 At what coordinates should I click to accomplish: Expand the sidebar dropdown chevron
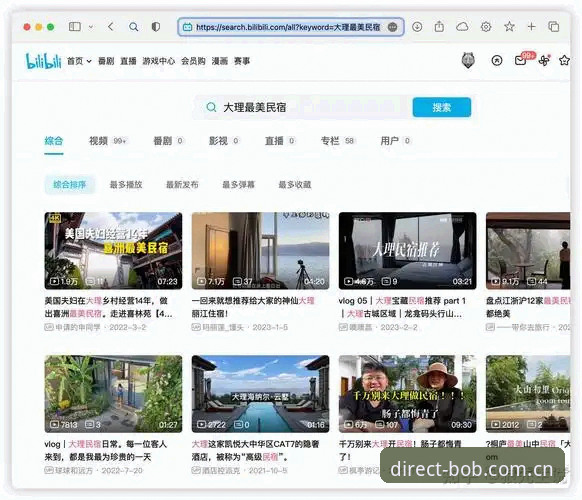pos(91,27)
